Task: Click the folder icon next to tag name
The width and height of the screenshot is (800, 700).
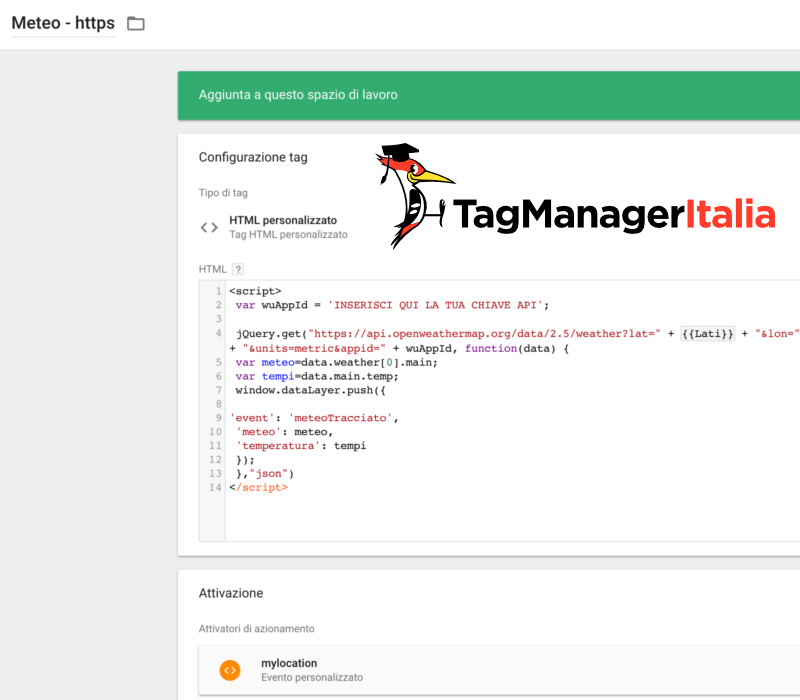Action: tap(136, 23)
